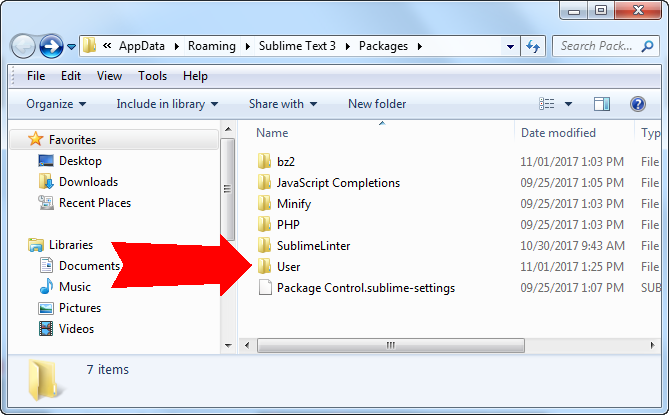The image size is (669, 415).
Task: Select the User folder
Action: [x=288, y=267]
